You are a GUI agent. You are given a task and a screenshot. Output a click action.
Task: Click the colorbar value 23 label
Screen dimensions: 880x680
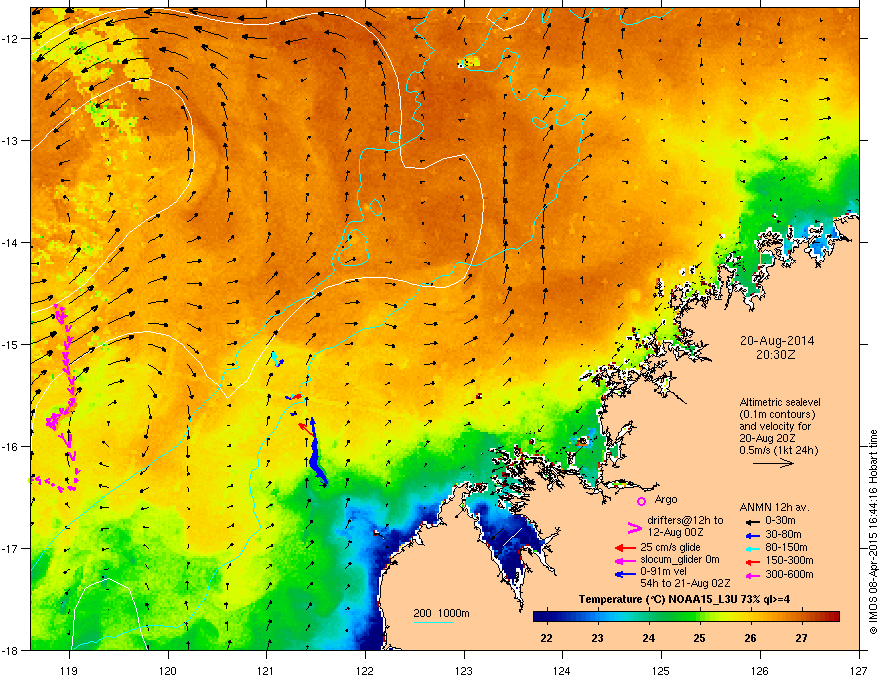pyautogui.click(x=597, y=638)
